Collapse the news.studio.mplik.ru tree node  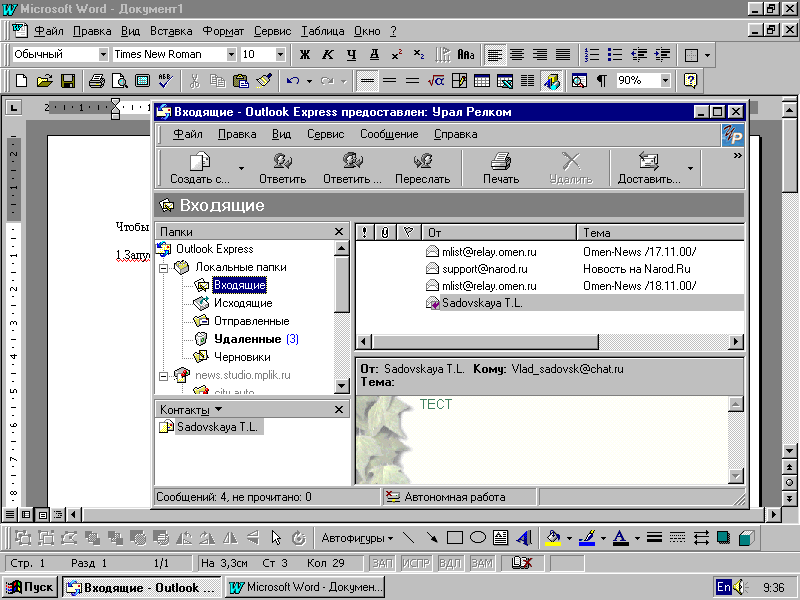163,376
